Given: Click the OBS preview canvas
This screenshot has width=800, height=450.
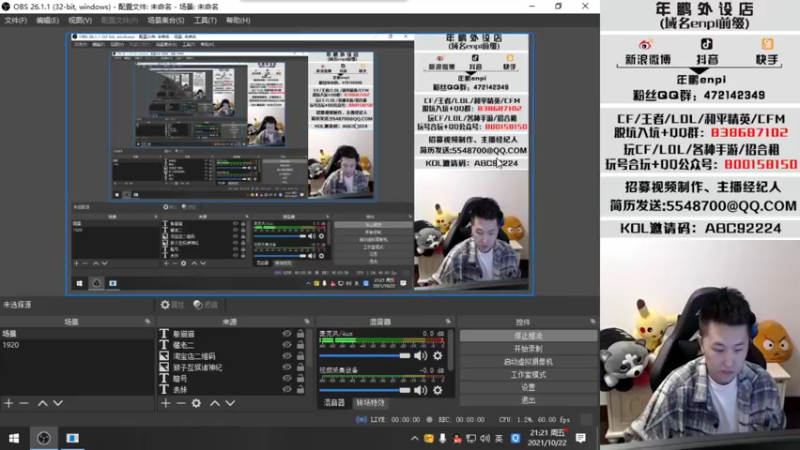Looking at the screenshot, I should pyautogui.click(x=300, y=164).
